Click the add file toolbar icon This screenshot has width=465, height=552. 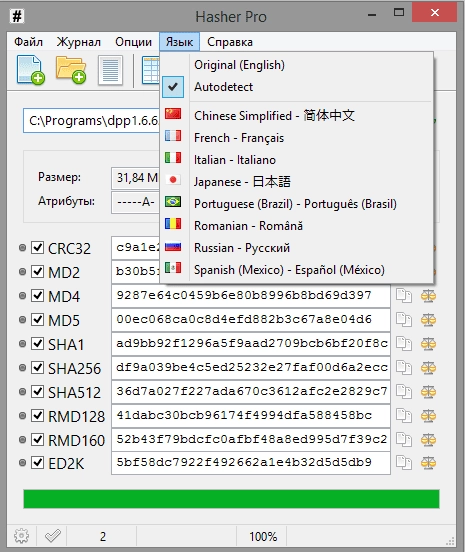click(x=30, y=70)
